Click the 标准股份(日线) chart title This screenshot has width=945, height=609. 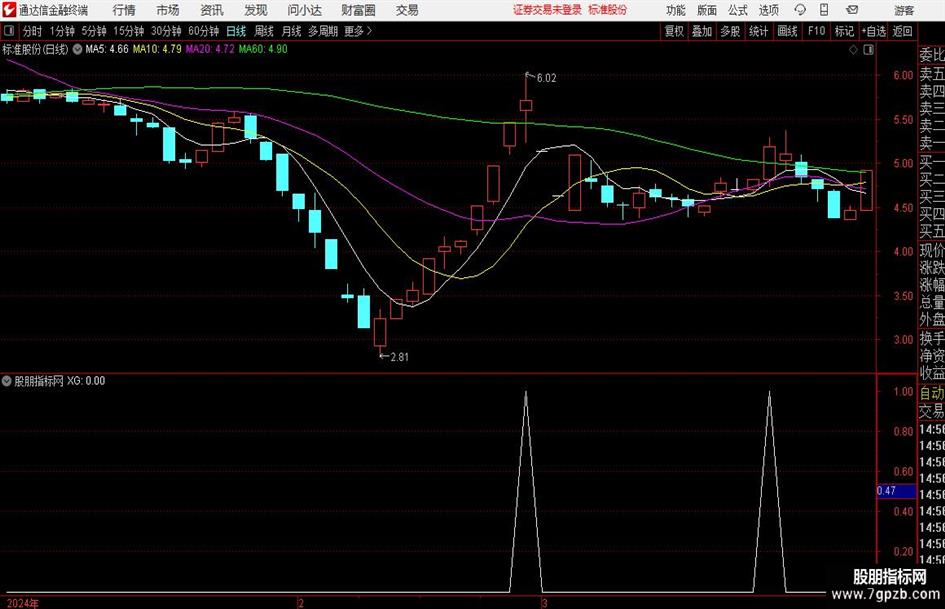[36, 49]
